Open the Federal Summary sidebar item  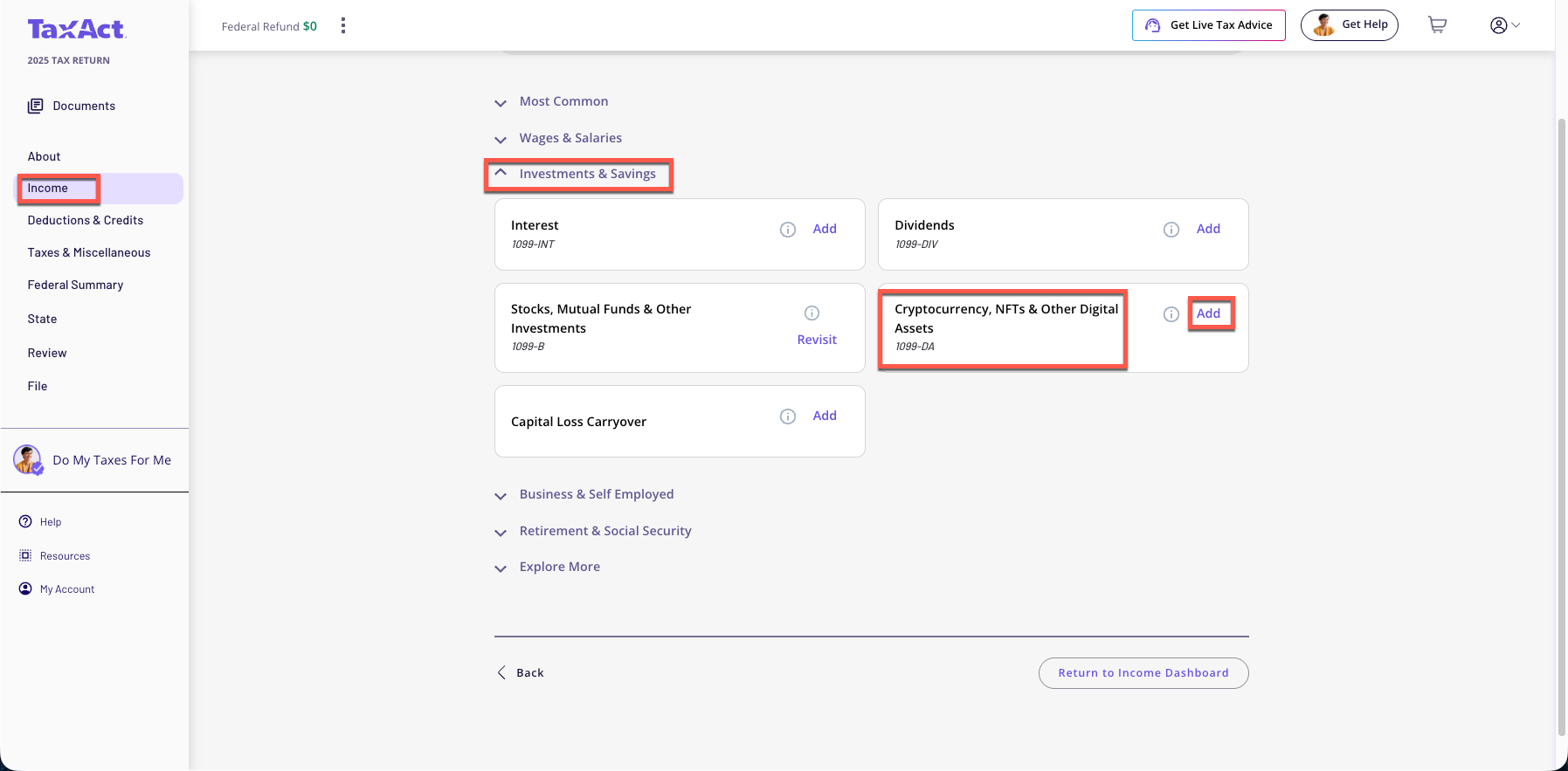(x=75, y=285)
